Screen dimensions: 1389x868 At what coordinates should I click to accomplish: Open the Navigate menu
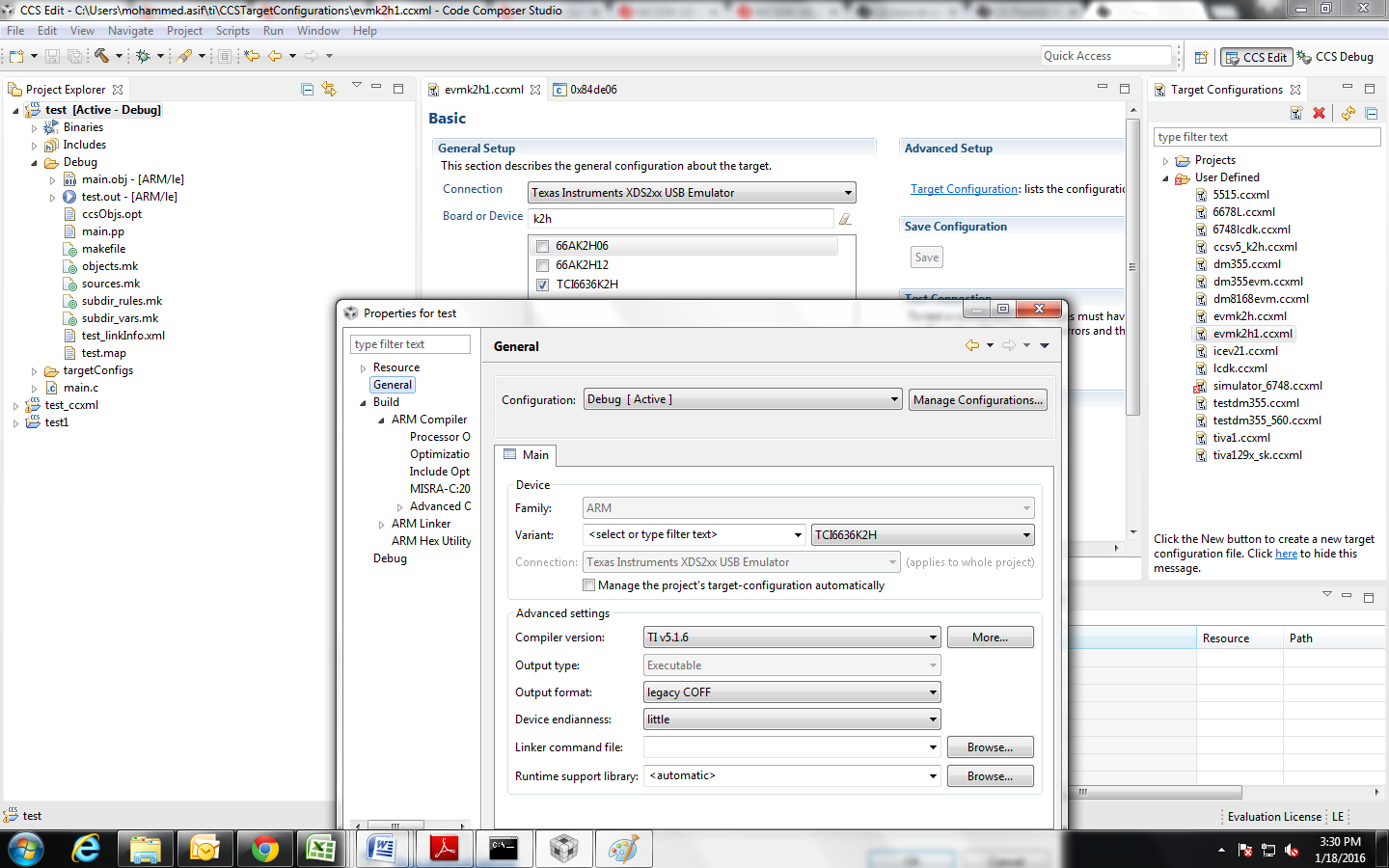click(130, 31)
